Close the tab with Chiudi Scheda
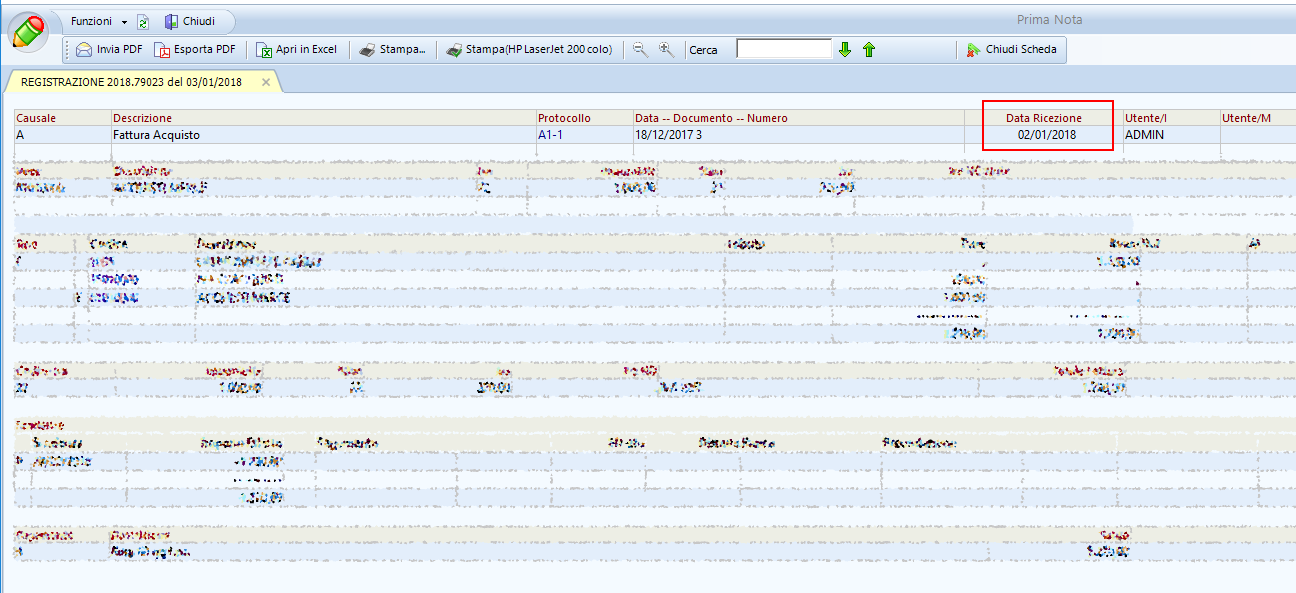The height and width of the screenshot is (593, 1296). pyautogui.click(x=1010, y=50)
